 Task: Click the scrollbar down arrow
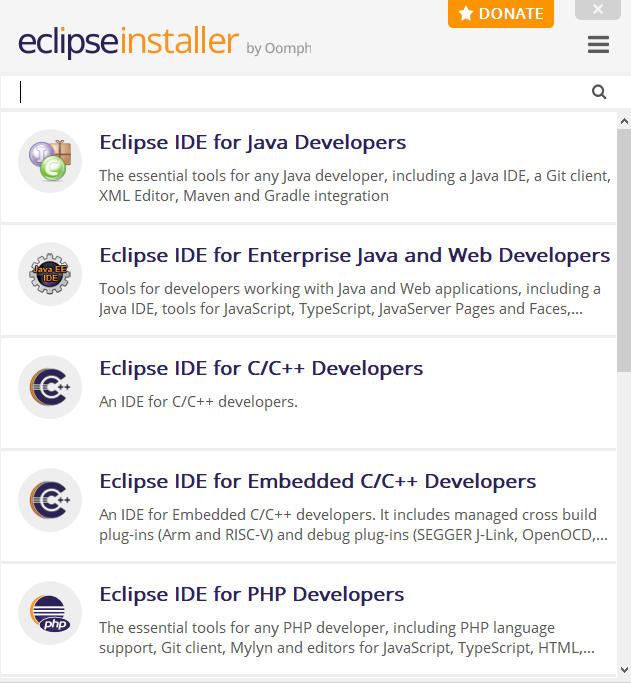[624, 669]
